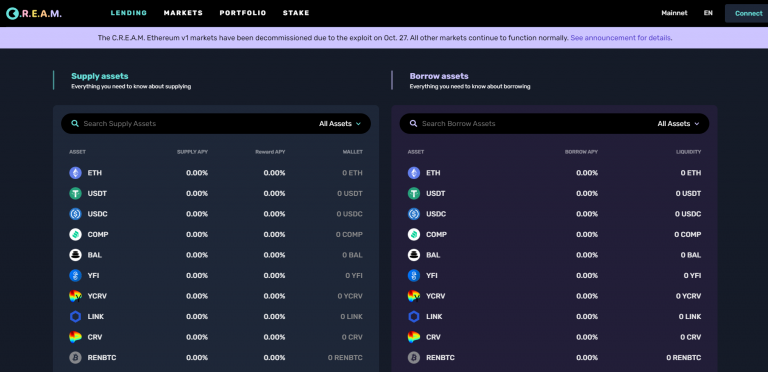Click ASSET header in Borrow assets table

[416, 152]
